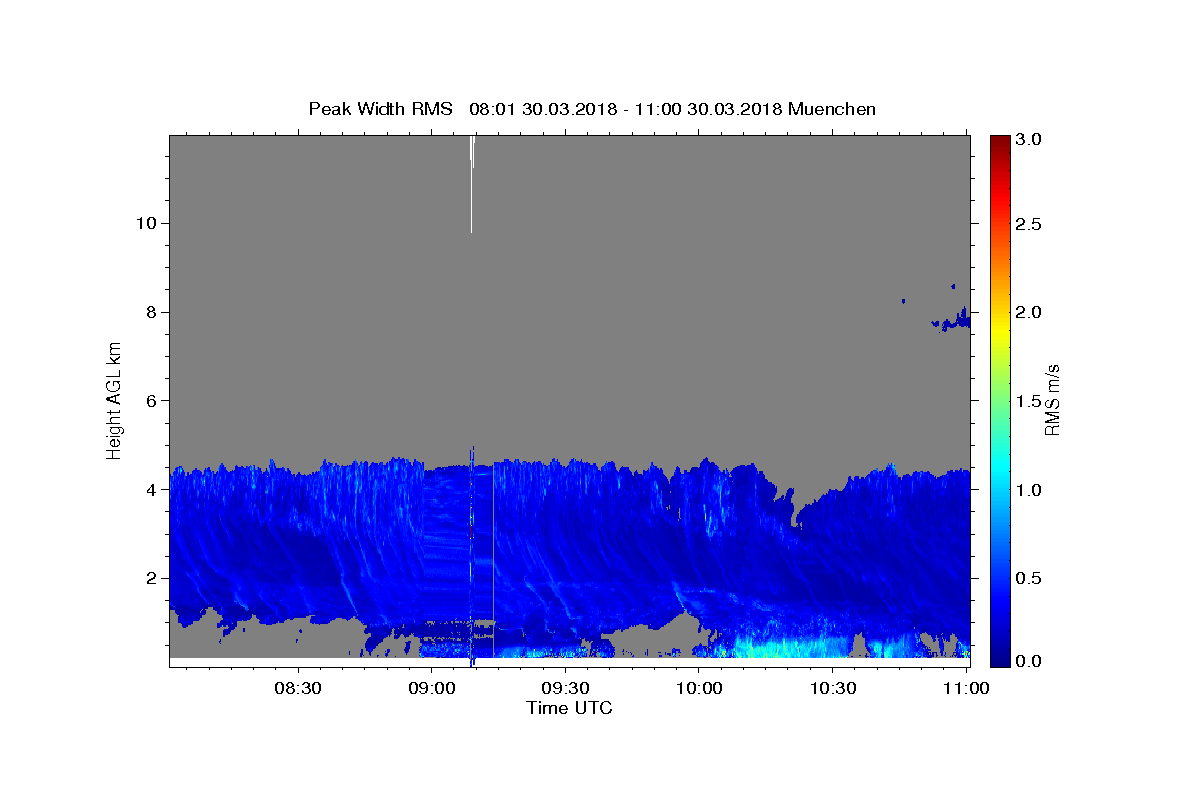Click the small blue cloud patch near 8 km

(x=952, y=321)
